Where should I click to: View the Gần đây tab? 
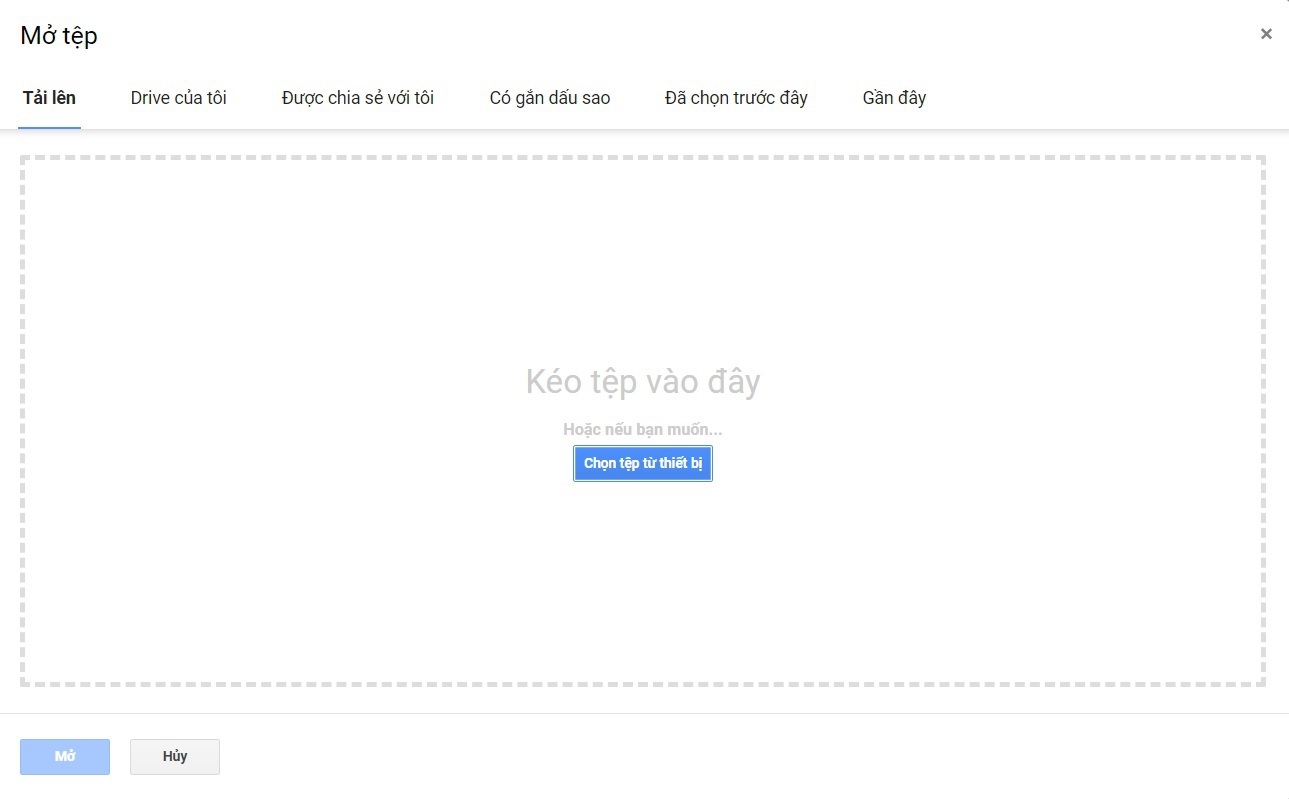pyautogui.click(x=894, y=98)
